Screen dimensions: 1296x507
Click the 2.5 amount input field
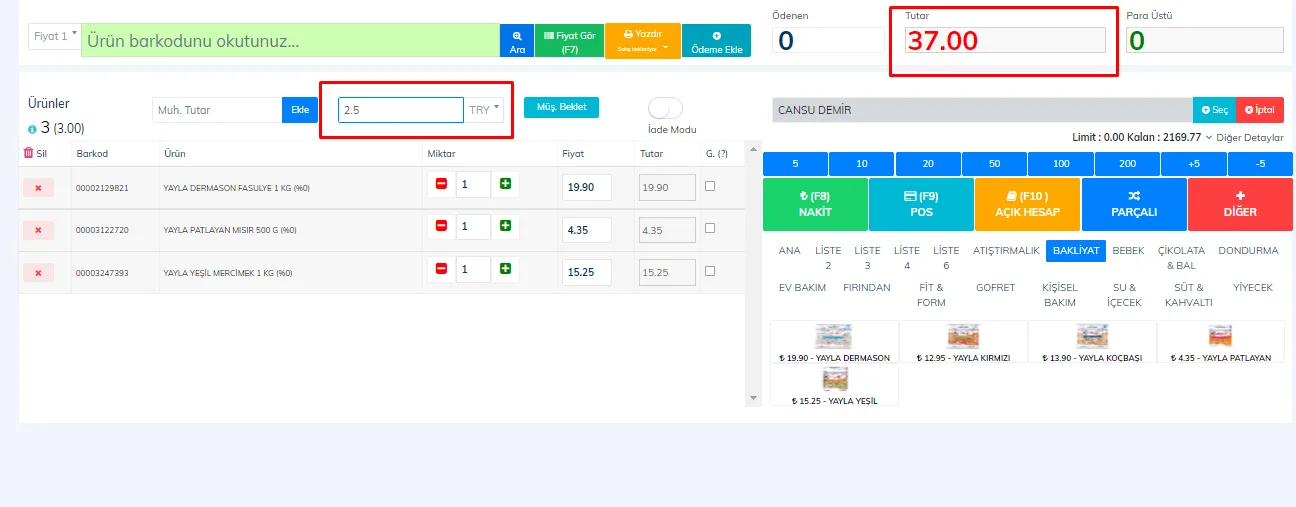[x=400, y=110]
